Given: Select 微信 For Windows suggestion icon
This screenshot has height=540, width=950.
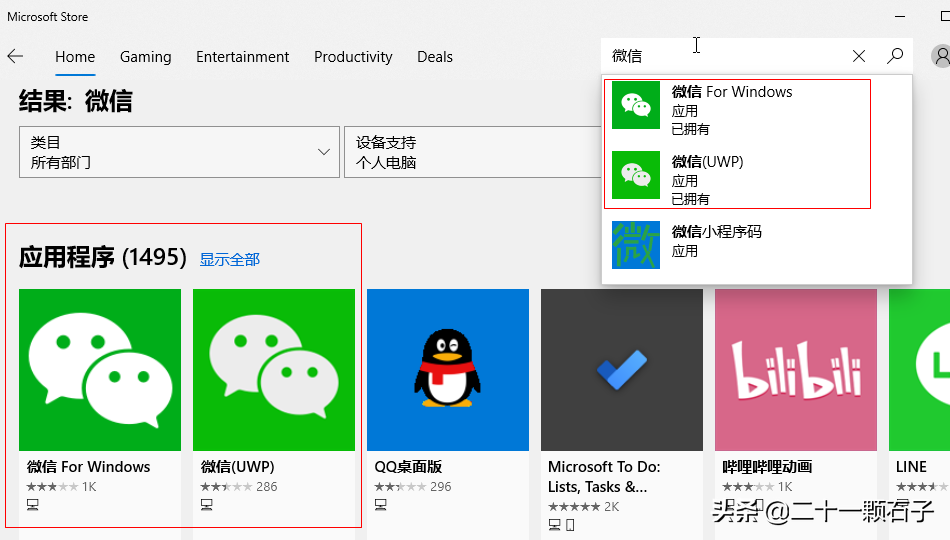Looking at the screenshot, I should (636, 105).
